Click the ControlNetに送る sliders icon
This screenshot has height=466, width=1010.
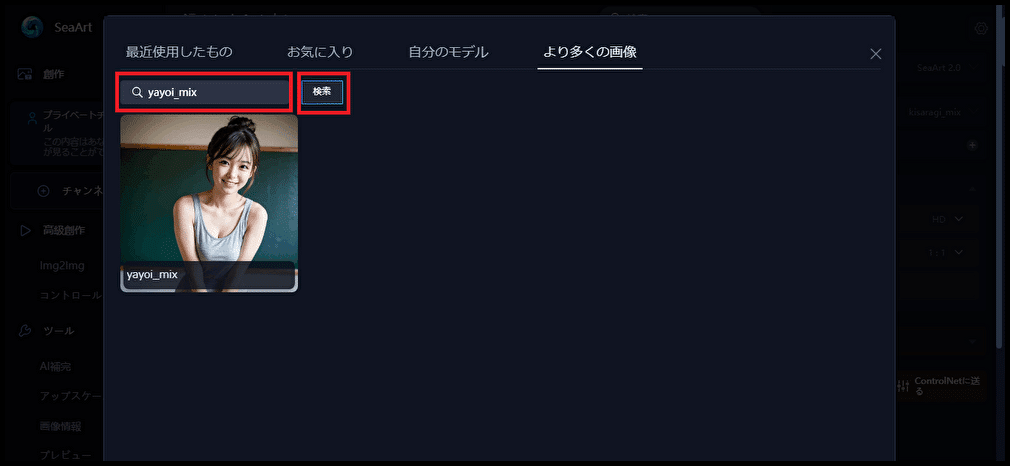point(903,386)
